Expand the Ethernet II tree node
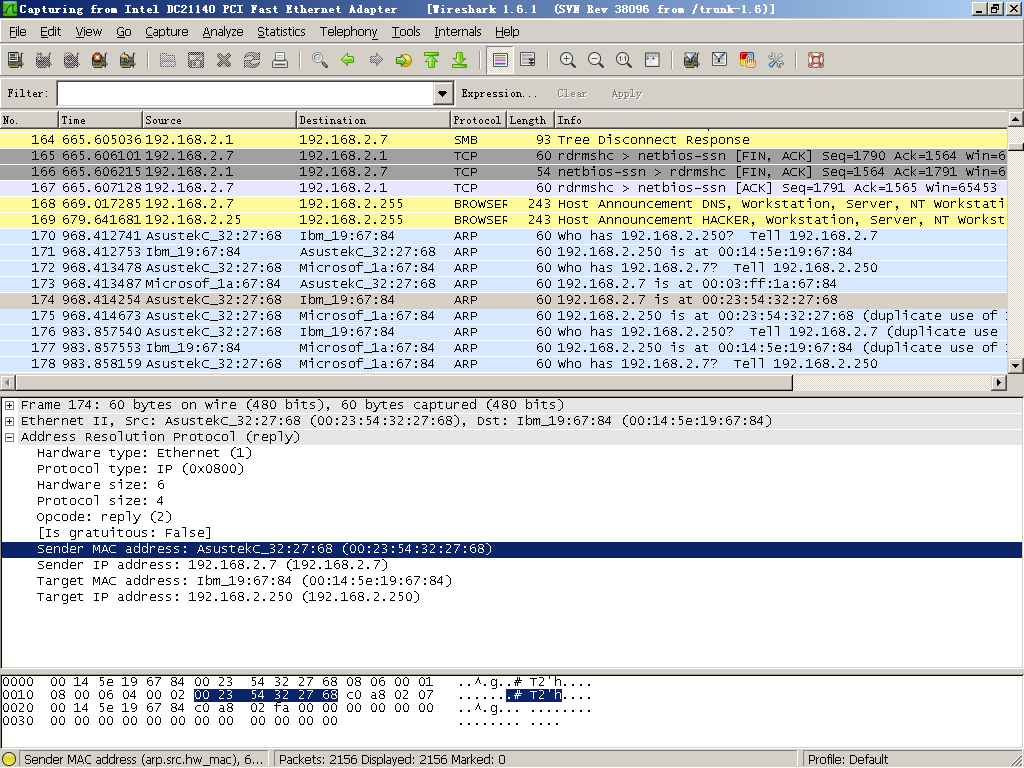The image size is (1024, 768). tap(10, 421)
